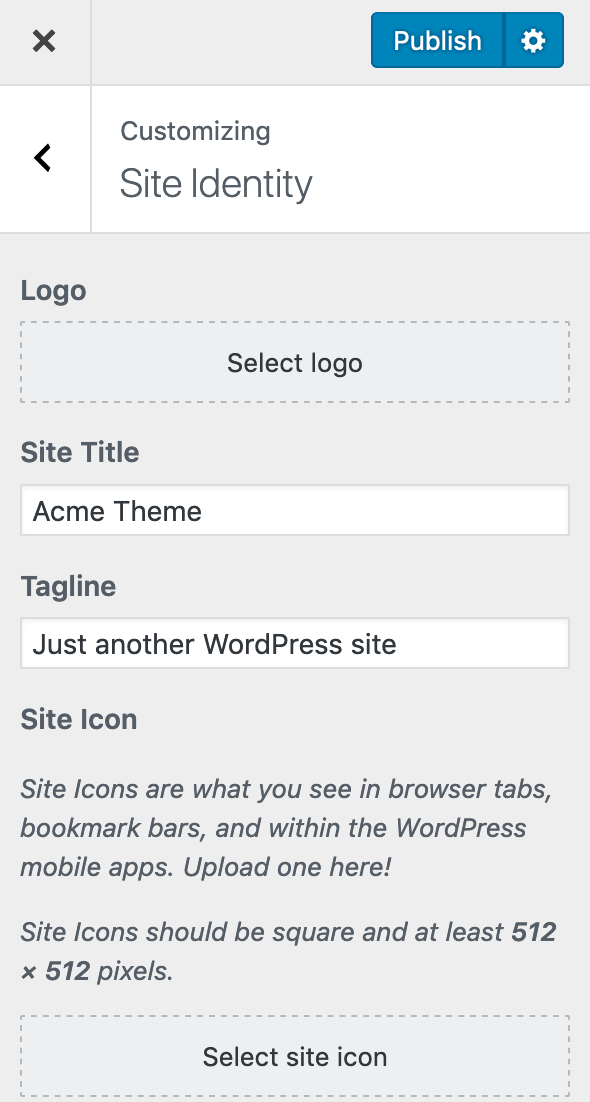
Task: Open publish settings gear icon
Action: click(534, 41)
